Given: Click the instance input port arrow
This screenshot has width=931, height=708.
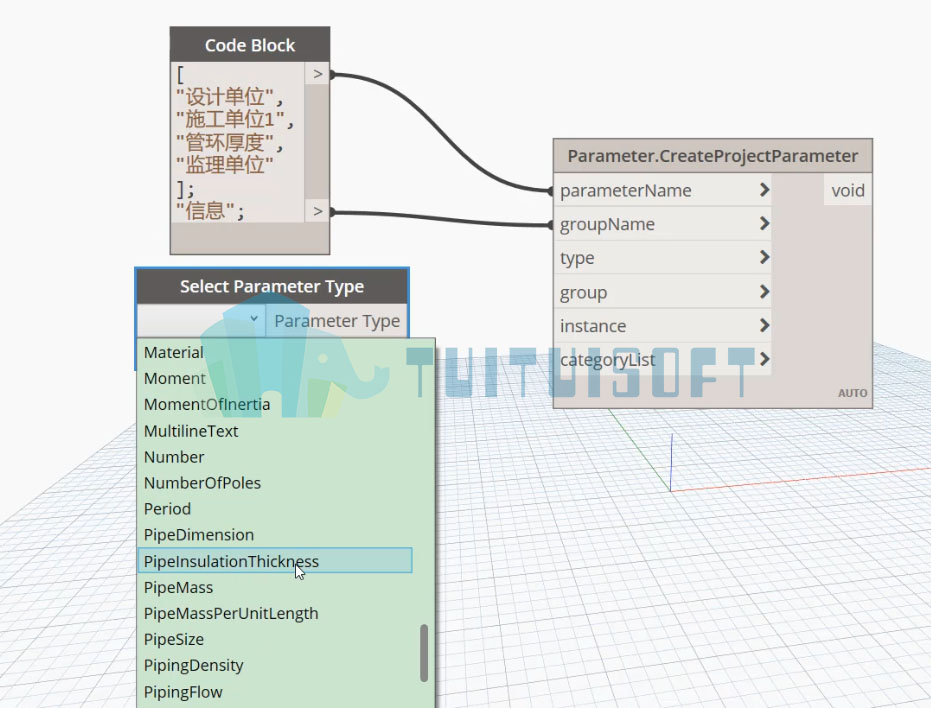Looking at the screenshot, I should tap(764, 325).
